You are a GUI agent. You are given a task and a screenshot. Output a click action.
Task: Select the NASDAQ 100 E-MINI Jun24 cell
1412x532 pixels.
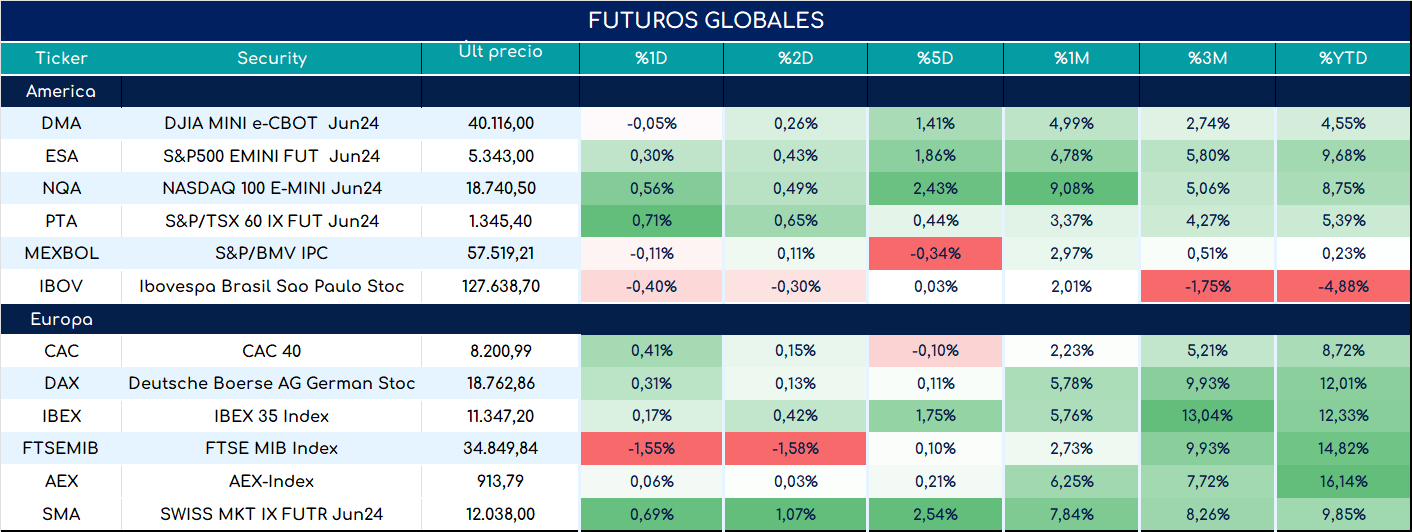272,188
